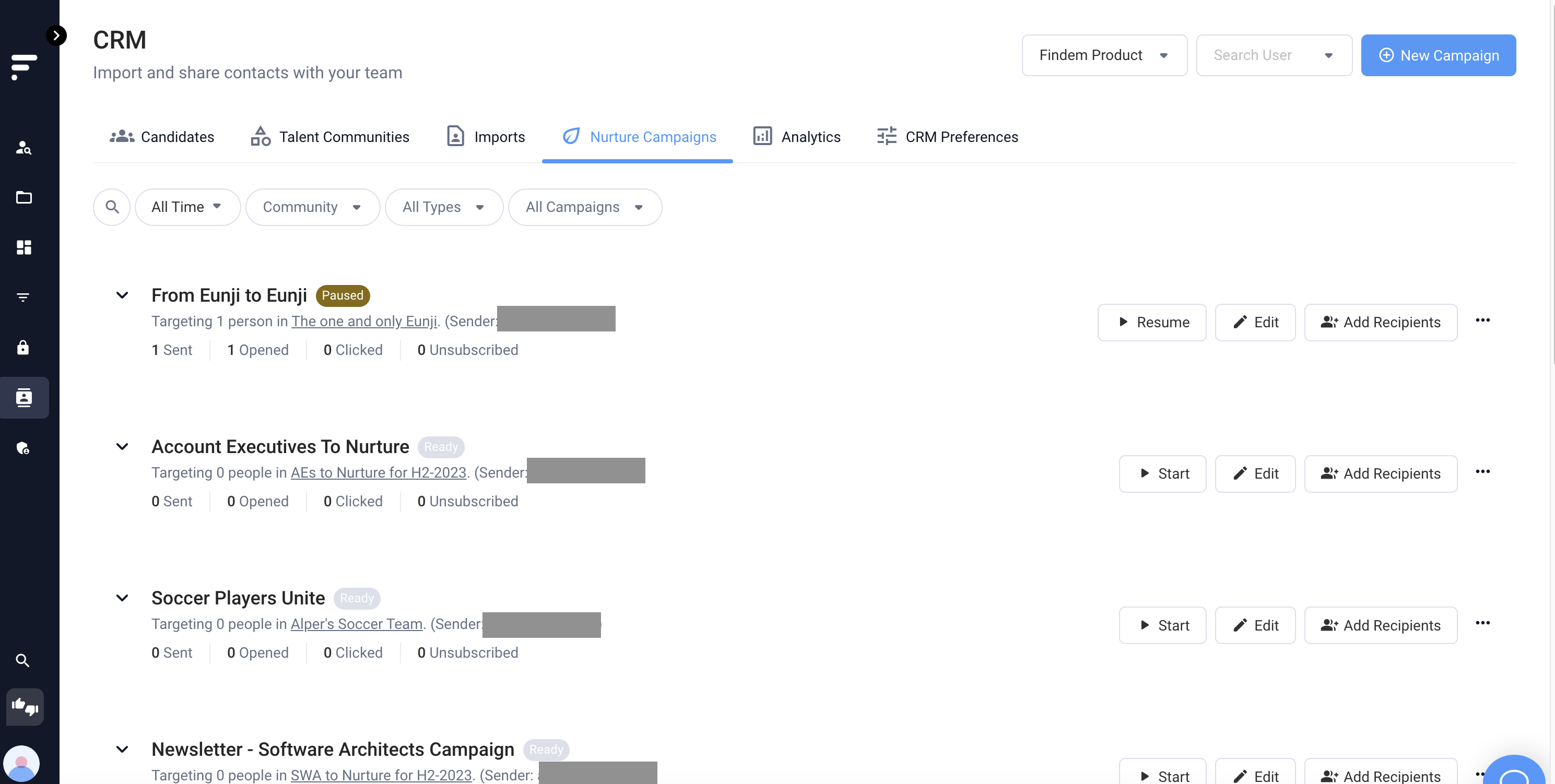
Task: Switch to the Candidates tab
Action: (162, 137)
